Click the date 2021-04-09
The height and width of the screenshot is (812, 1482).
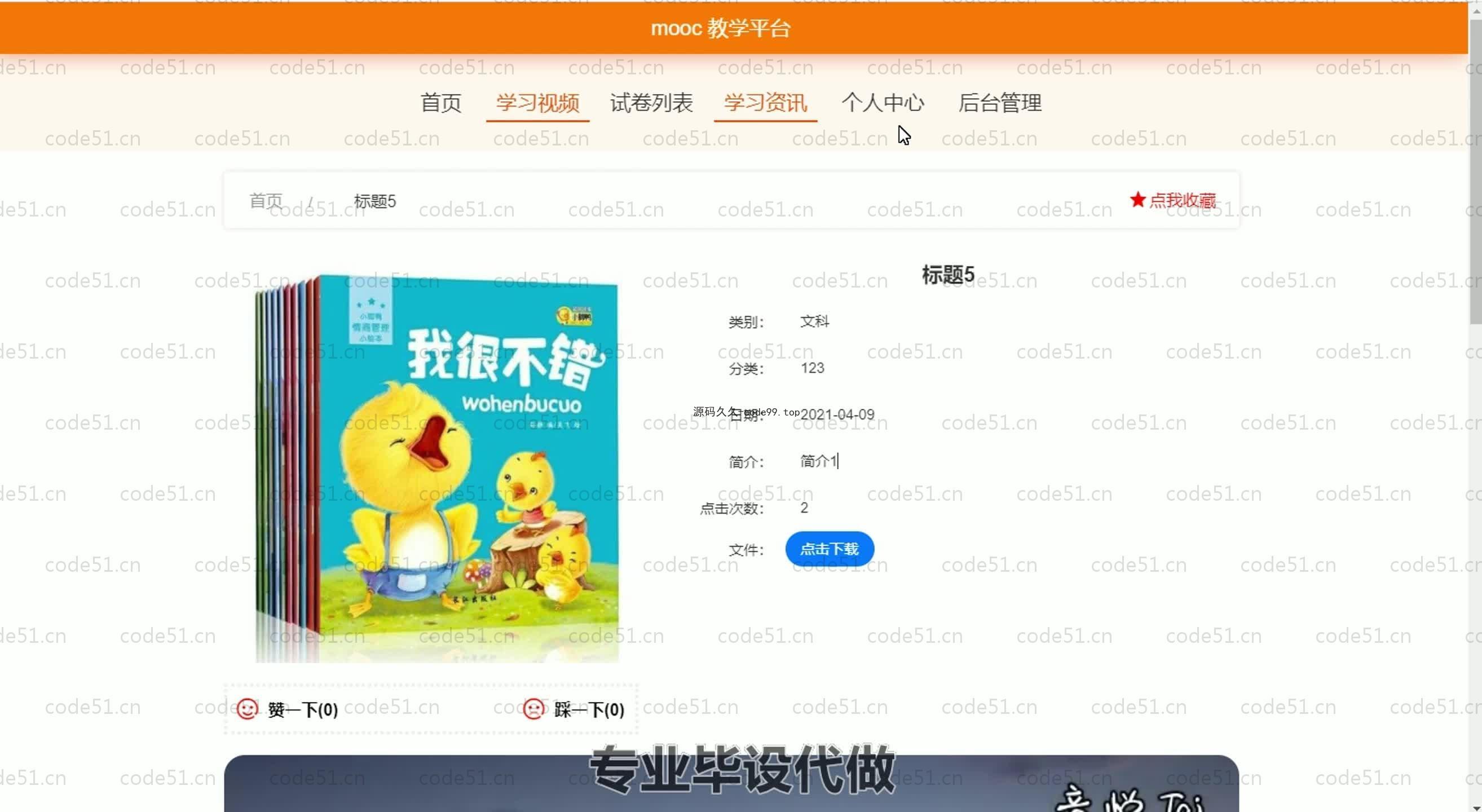837,414
